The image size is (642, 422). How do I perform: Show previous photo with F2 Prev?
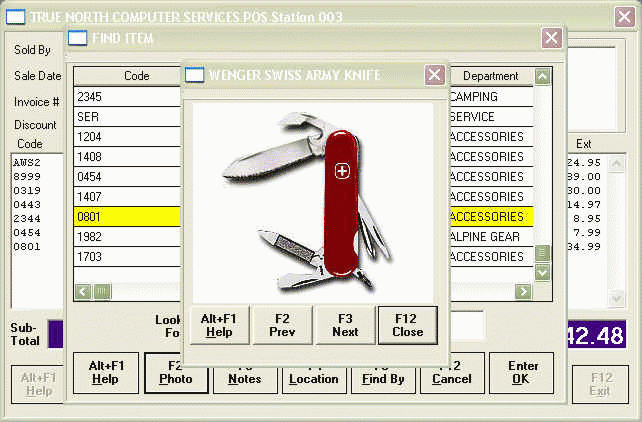click(x=282, y=325)
